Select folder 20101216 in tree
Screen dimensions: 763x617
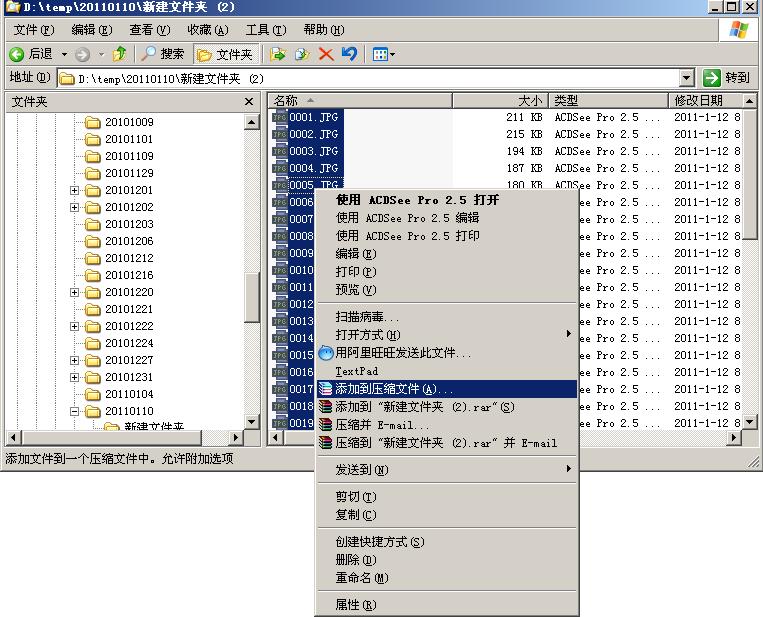click(x=129, y=275)
